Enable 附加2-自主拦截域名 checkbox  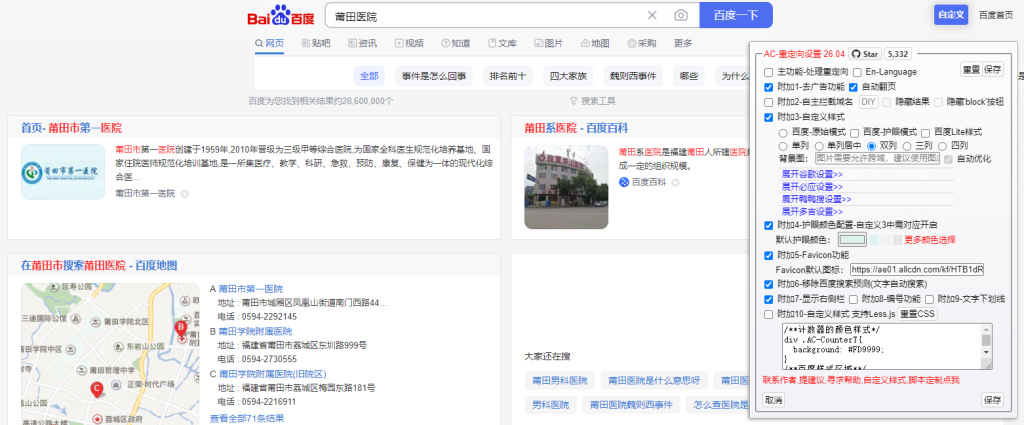[x=769, y=102]
